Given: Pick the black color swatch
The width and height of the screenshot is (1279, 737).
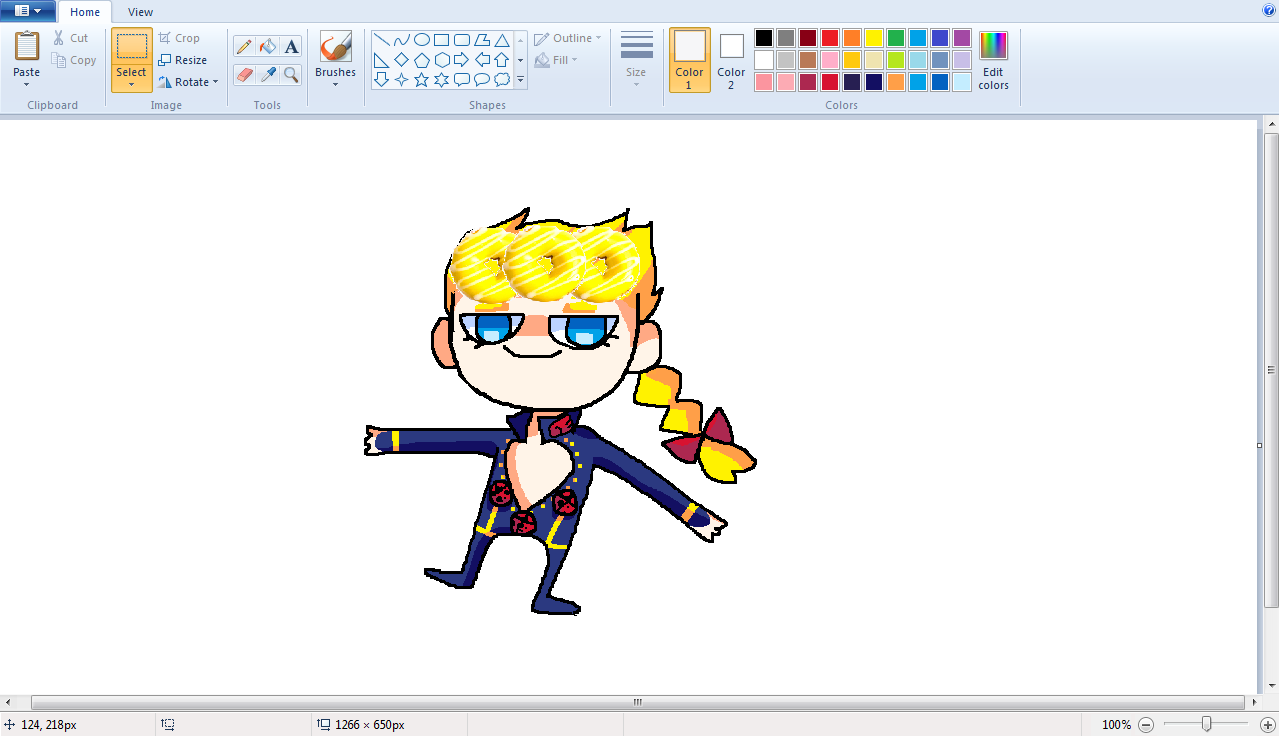Looking at the screenshot, I should pyautogui.click(x=764, y=38).
